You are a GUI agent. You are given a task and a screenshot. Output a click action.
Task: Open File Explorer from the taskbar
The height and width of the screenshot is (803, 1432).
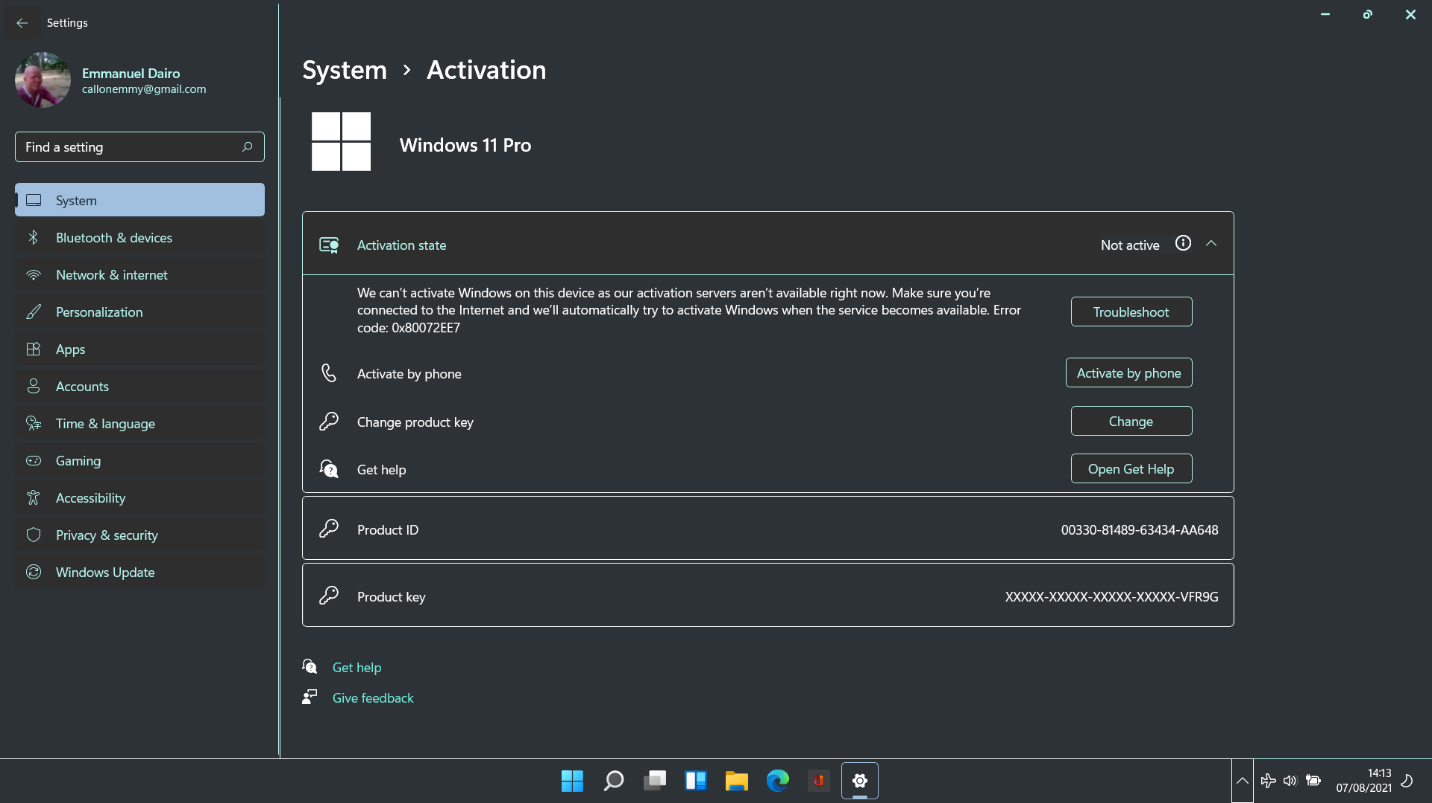pyautogui.click(x=736, y=781)
